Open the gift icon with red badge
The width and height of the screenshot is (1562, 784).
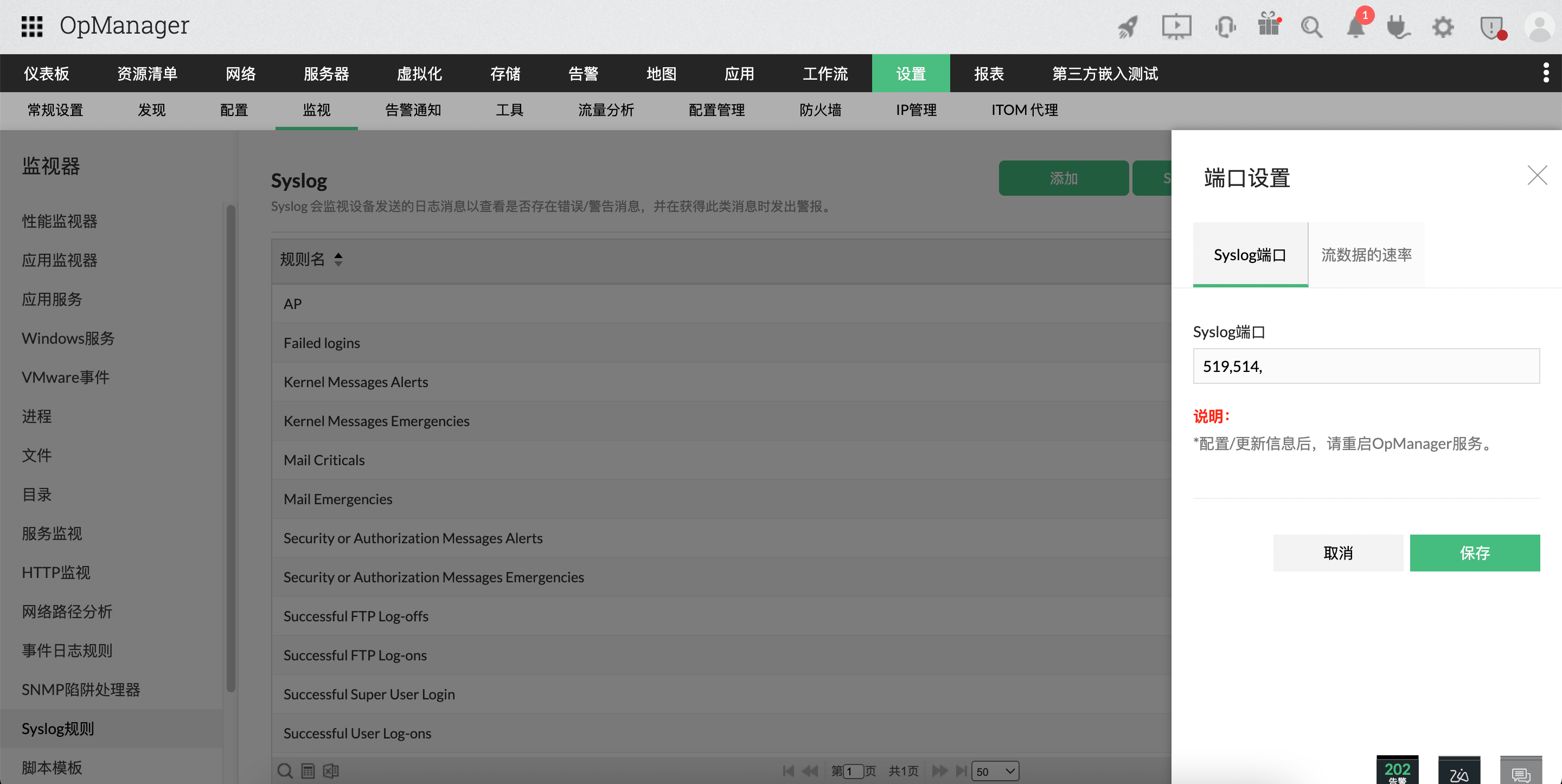(1269, 27)
